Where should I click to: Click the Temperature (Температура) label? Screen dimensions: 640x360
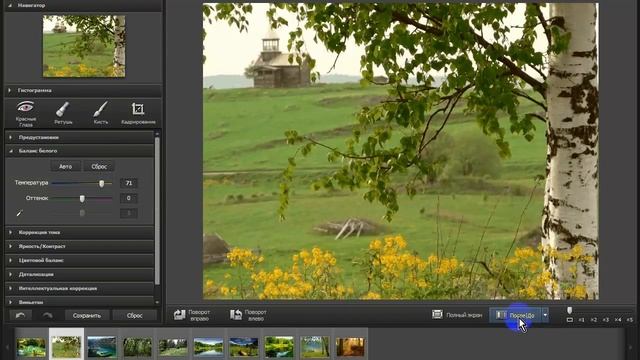pyautogui.click(x=31, y=183)
